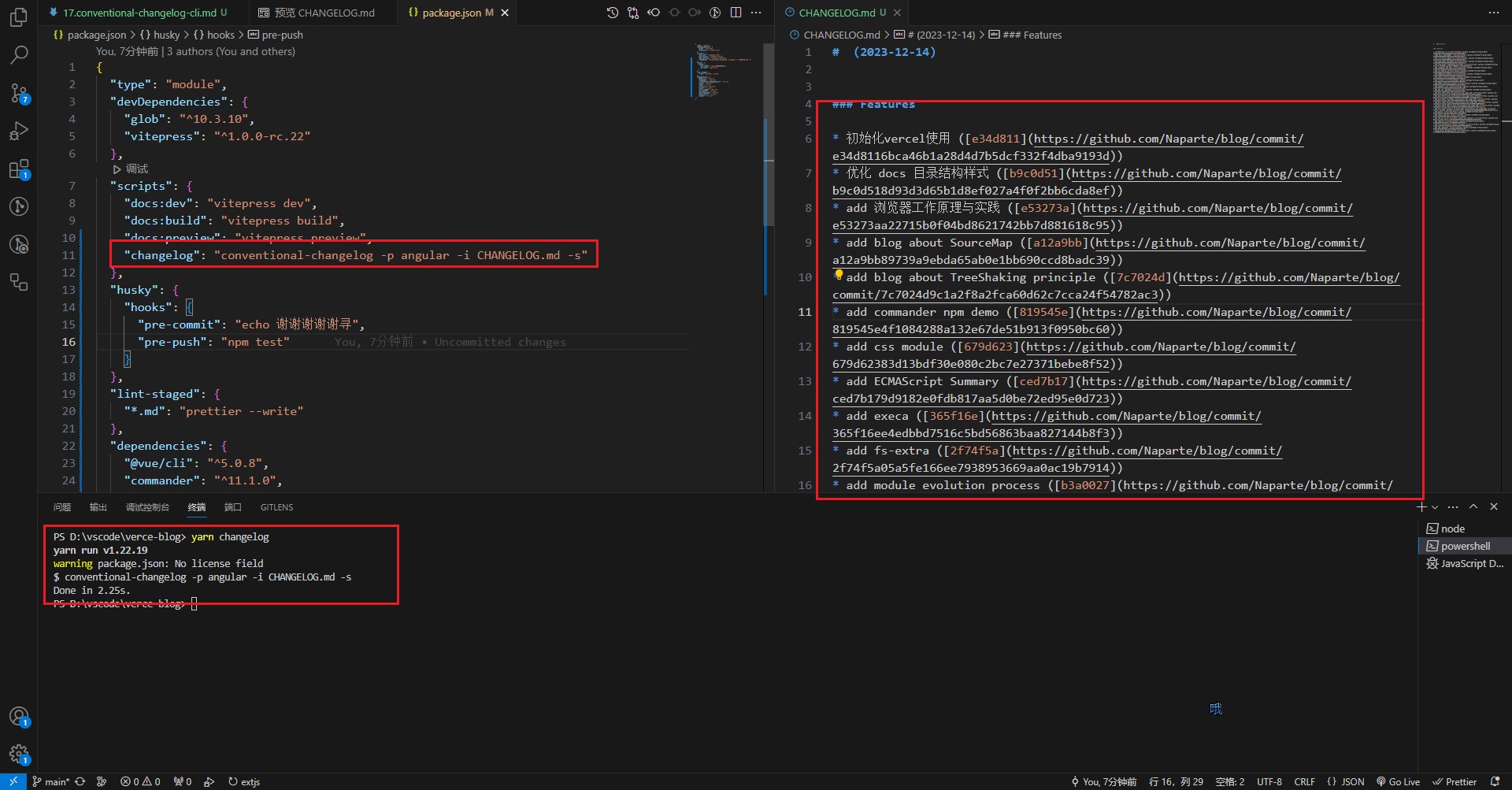Open more actions for right editor group
This screenshot has height=790, width=1512.
1493,13
